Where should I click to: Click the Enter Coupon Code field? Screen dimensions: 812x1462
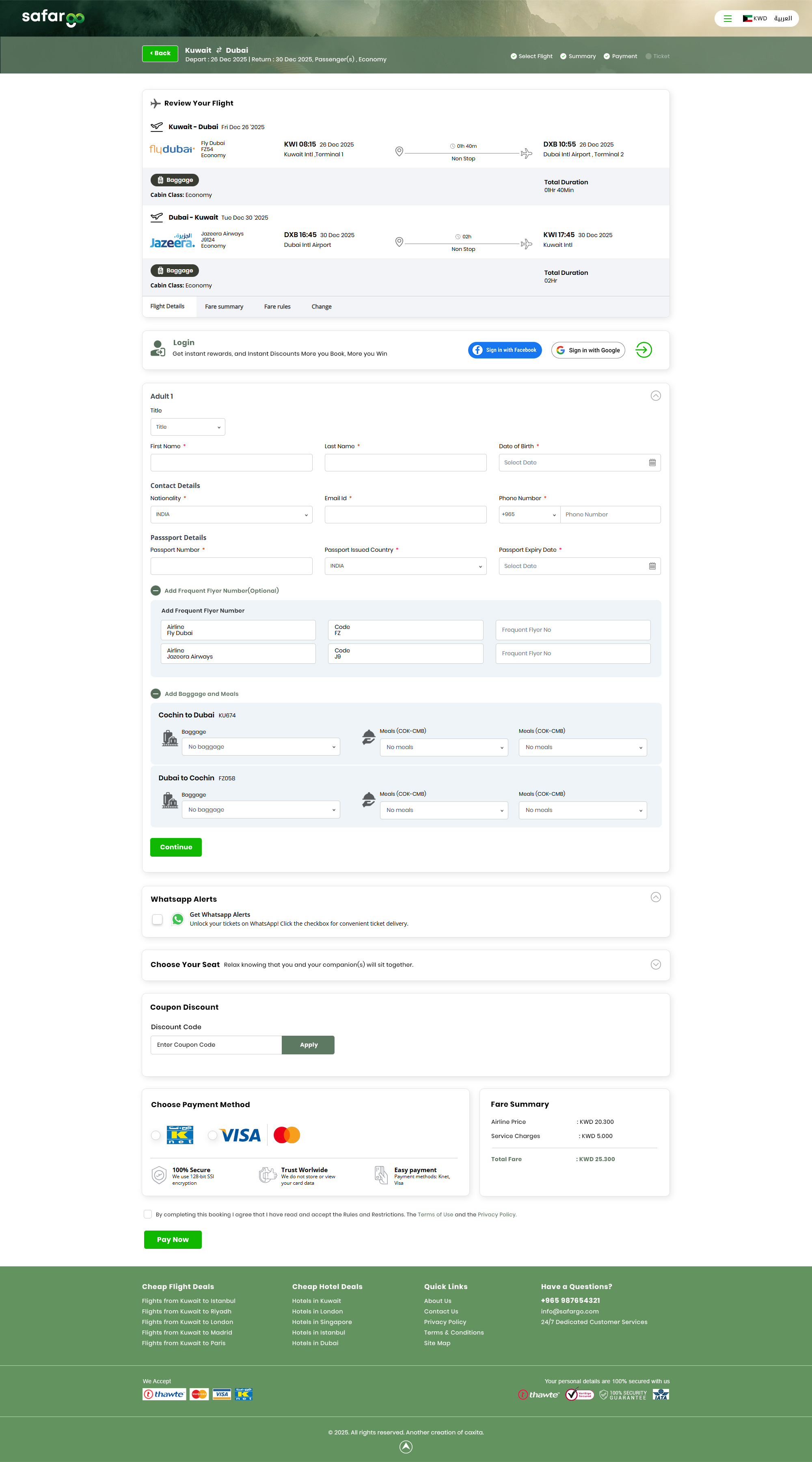pos(216,1044)
